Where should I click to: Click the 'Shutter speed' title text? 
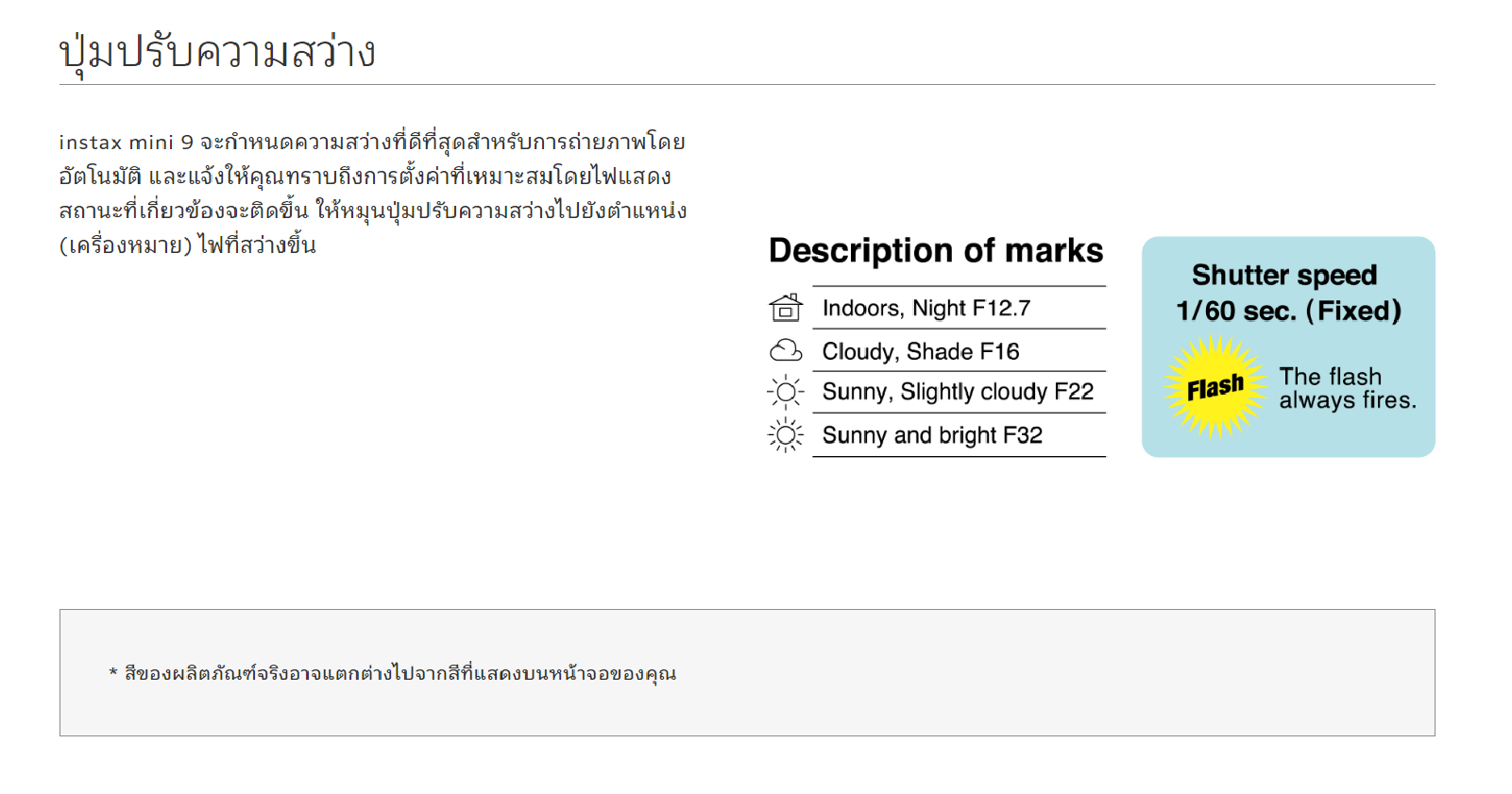click(x=1284, y=275)
